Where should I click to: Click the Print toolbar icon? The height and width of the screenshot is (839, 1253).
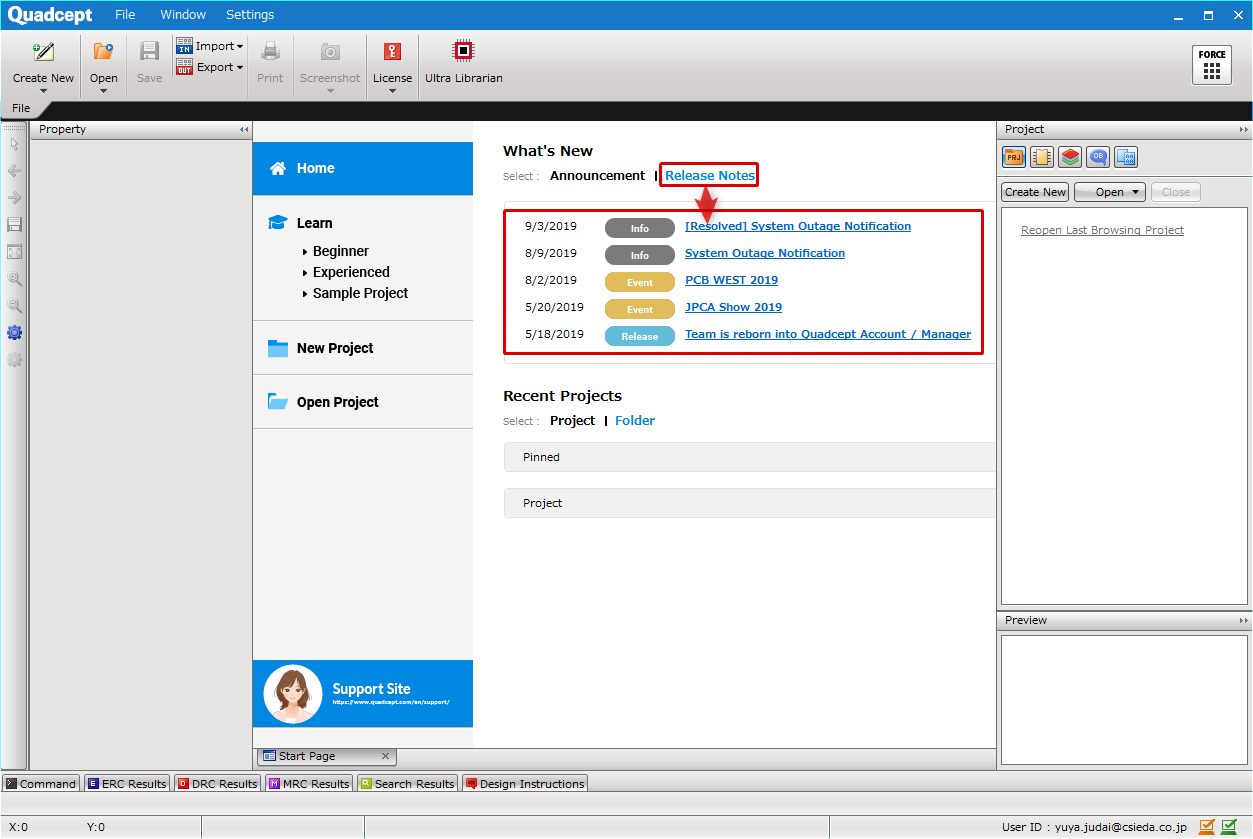click(270, 52)
